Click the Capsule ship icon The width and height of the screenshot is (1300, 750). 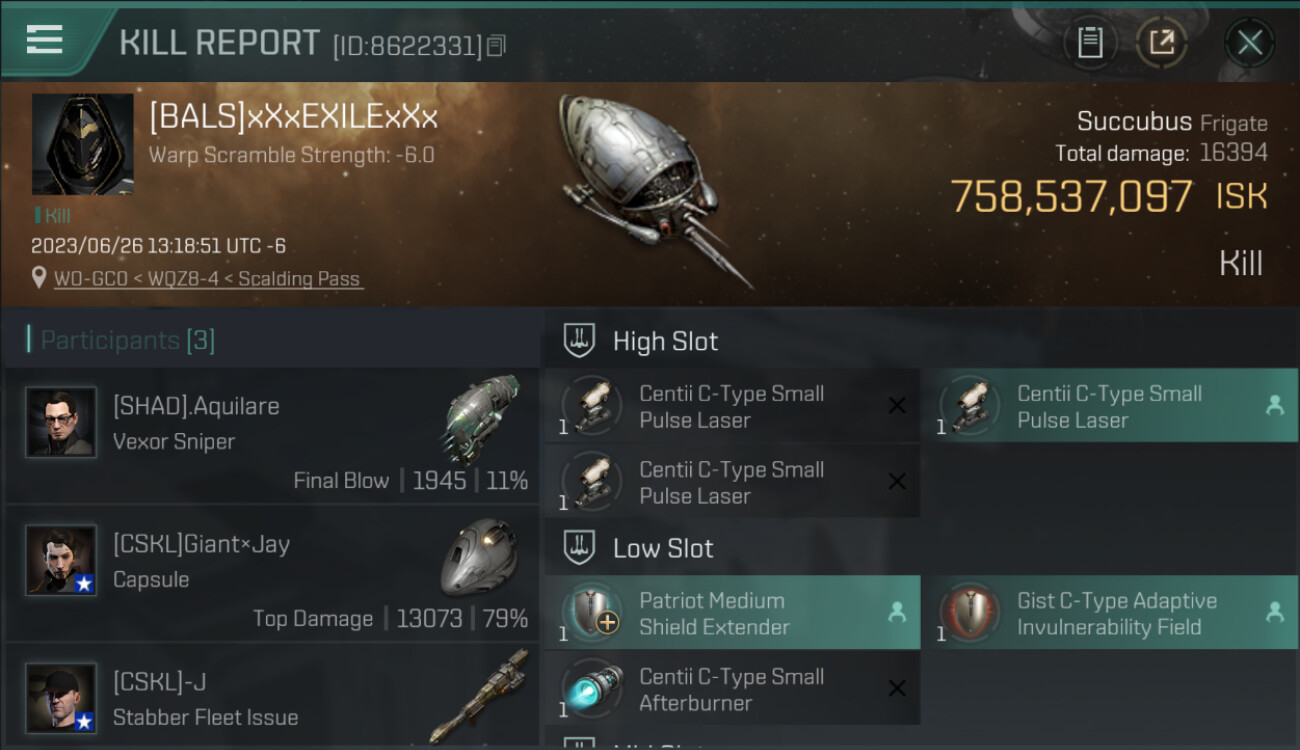[479, 557]
